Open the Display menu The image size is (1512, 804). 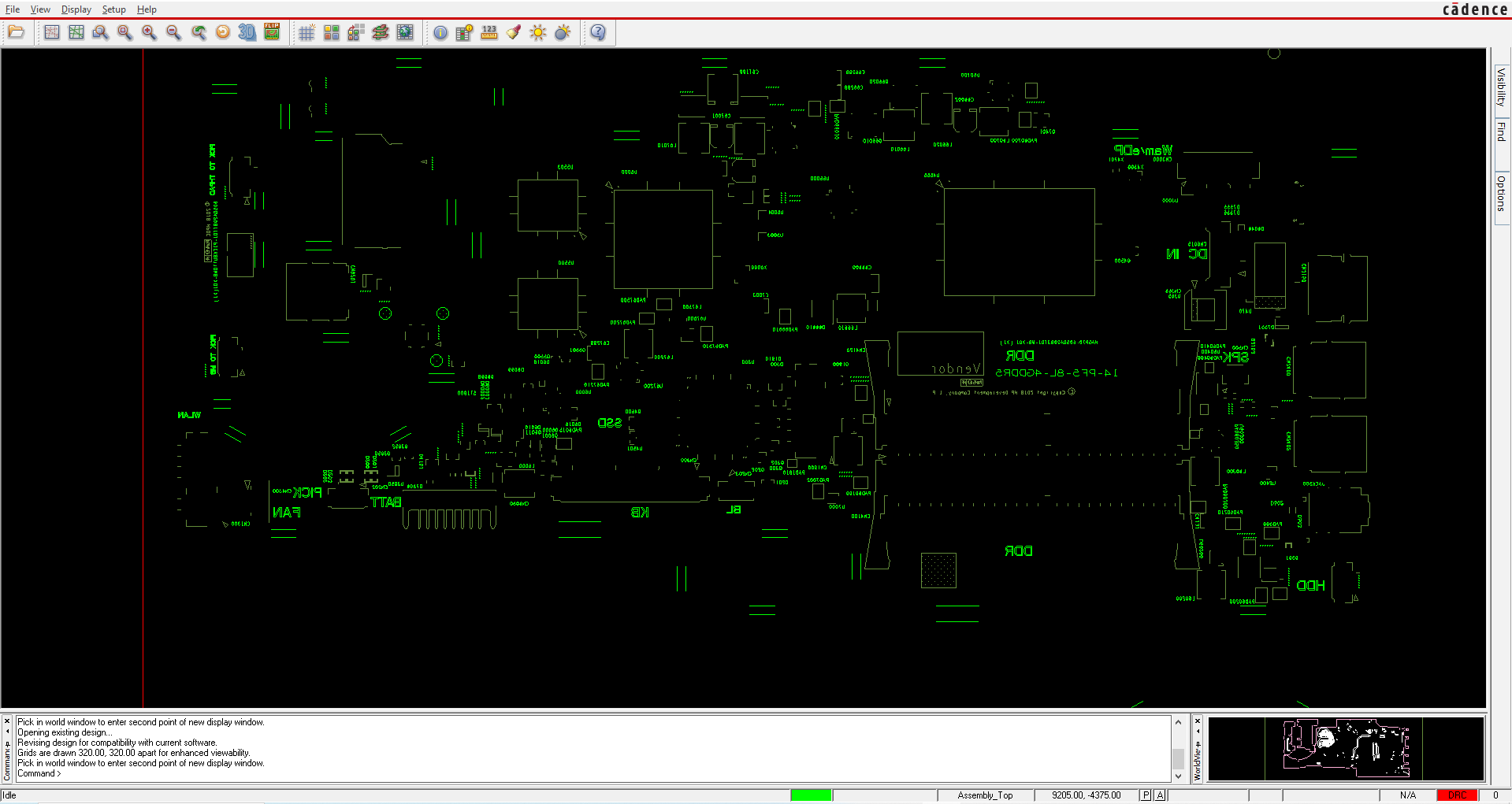[76, 9]
